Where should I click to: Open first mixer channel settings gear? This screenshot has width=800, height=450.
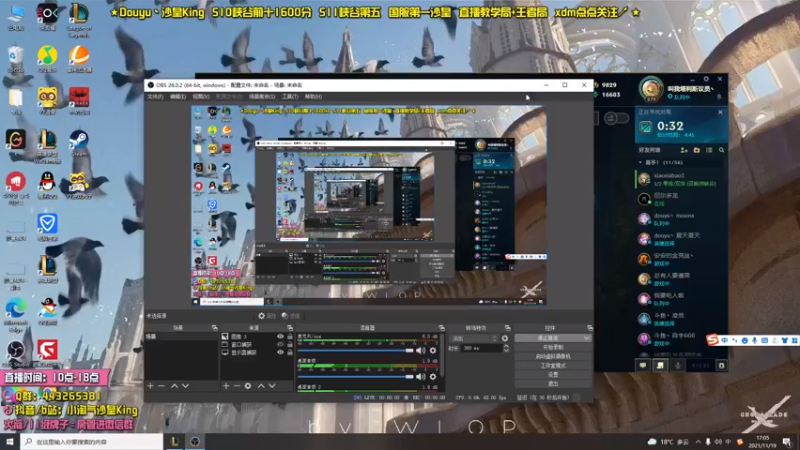pyautogui.click(x=433, y=351)
